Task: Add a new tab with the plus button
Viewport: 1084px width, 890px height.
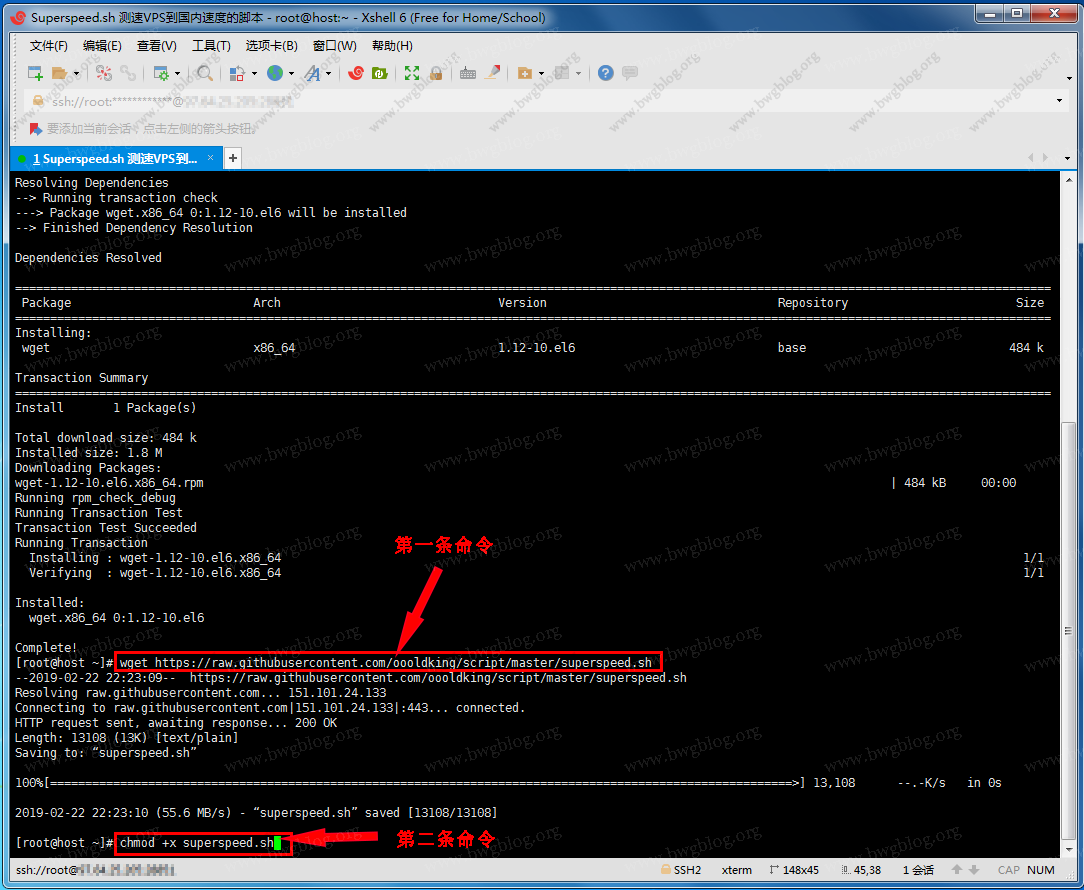Action: [233, 158]
